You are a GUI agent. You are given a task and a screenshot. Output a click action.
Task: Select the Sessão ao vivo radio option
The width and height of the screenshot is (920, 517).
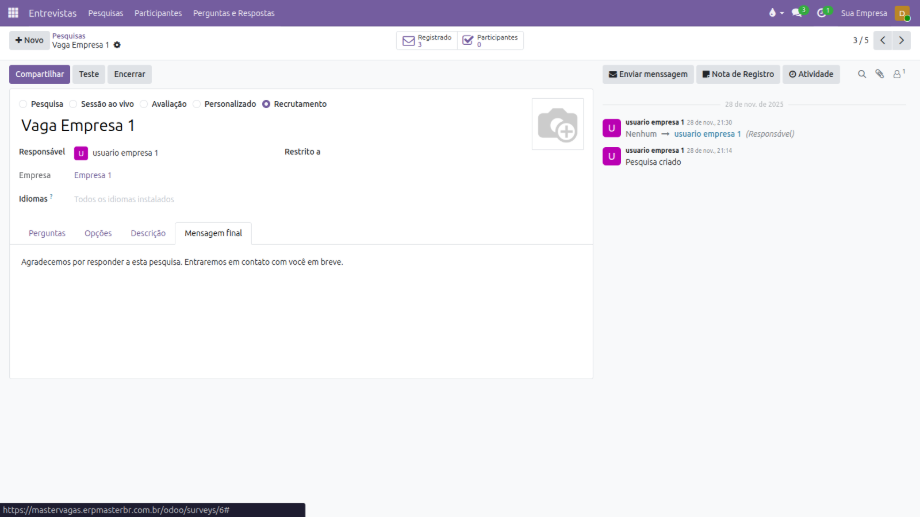point(73,104)
